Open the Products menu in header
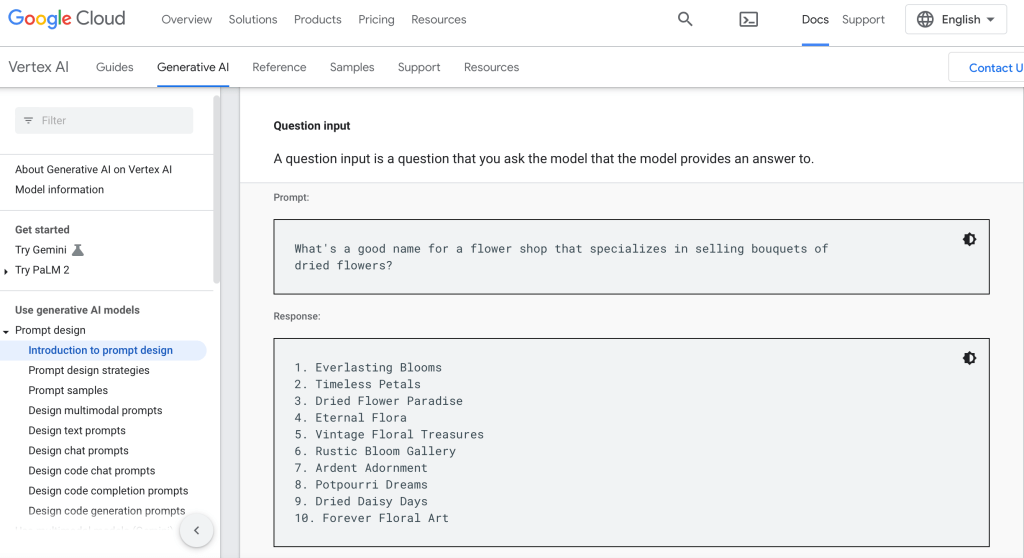 [x=318, y=19]
